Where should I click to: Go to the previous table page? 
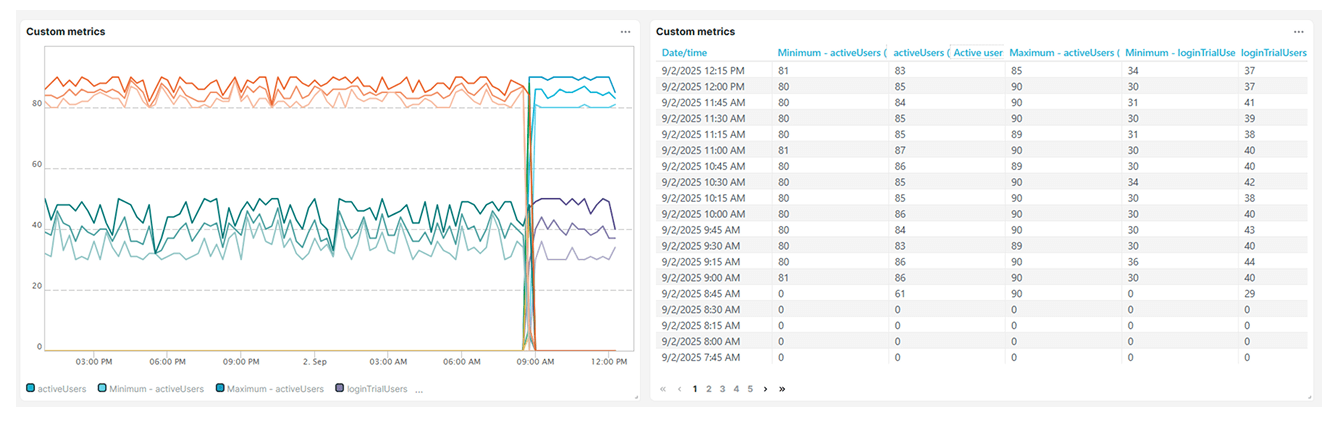pyautogui.click(x=679, y=389)
